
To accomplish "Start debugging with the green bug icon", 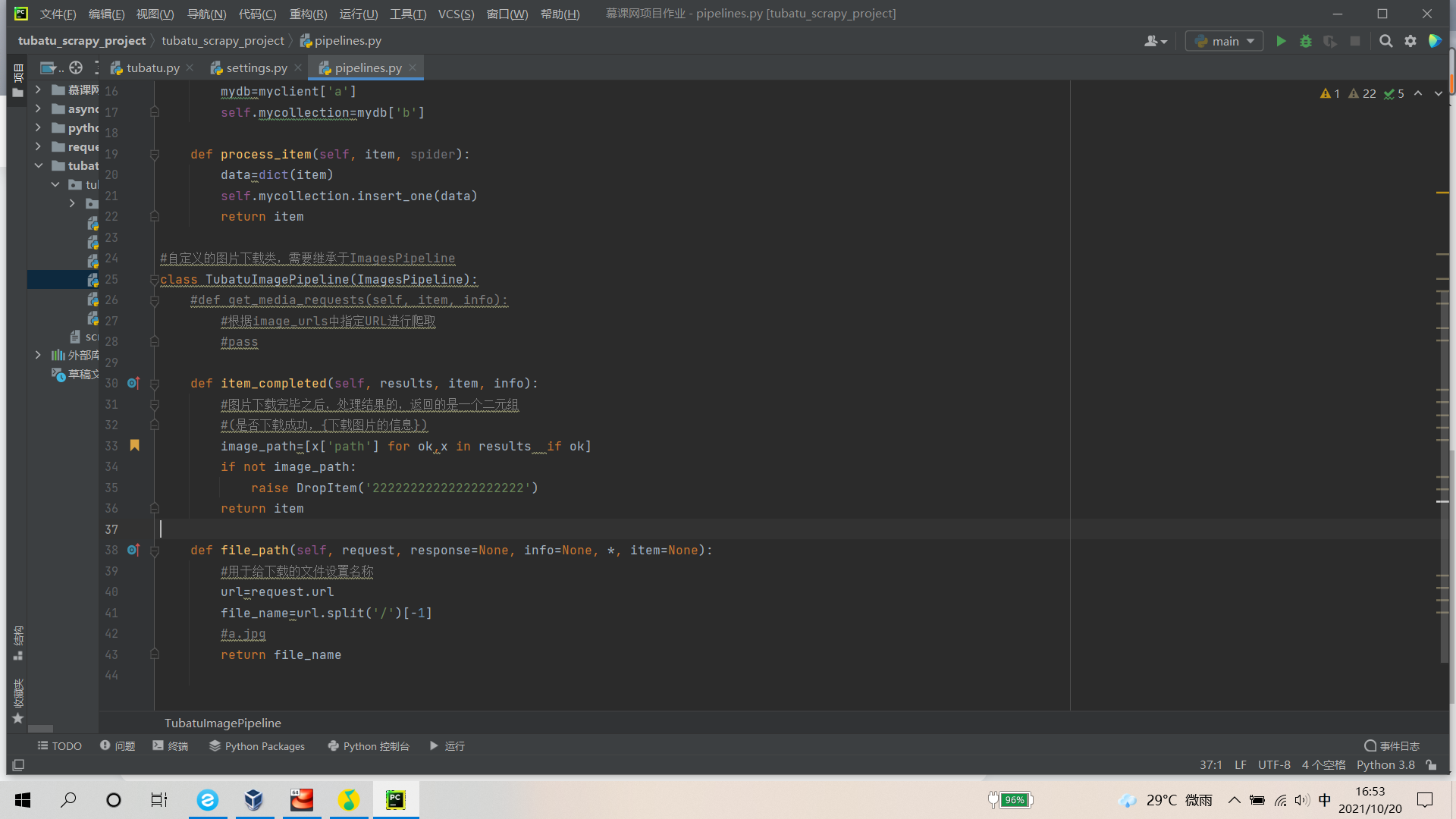I will [x=1306, y=41].
